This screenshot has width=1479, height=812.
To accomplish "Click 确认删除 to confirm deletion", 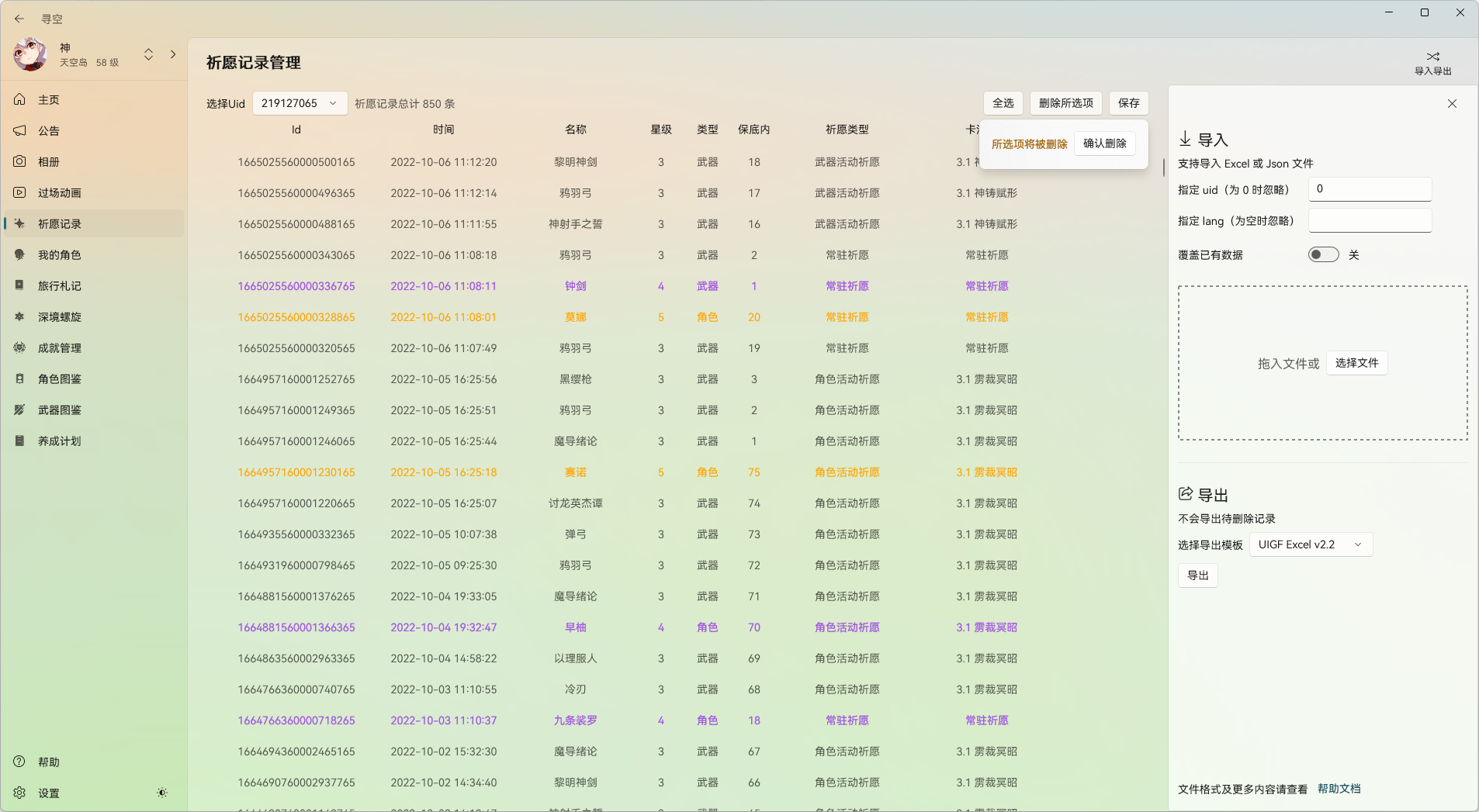I will tap(1104, 143).
